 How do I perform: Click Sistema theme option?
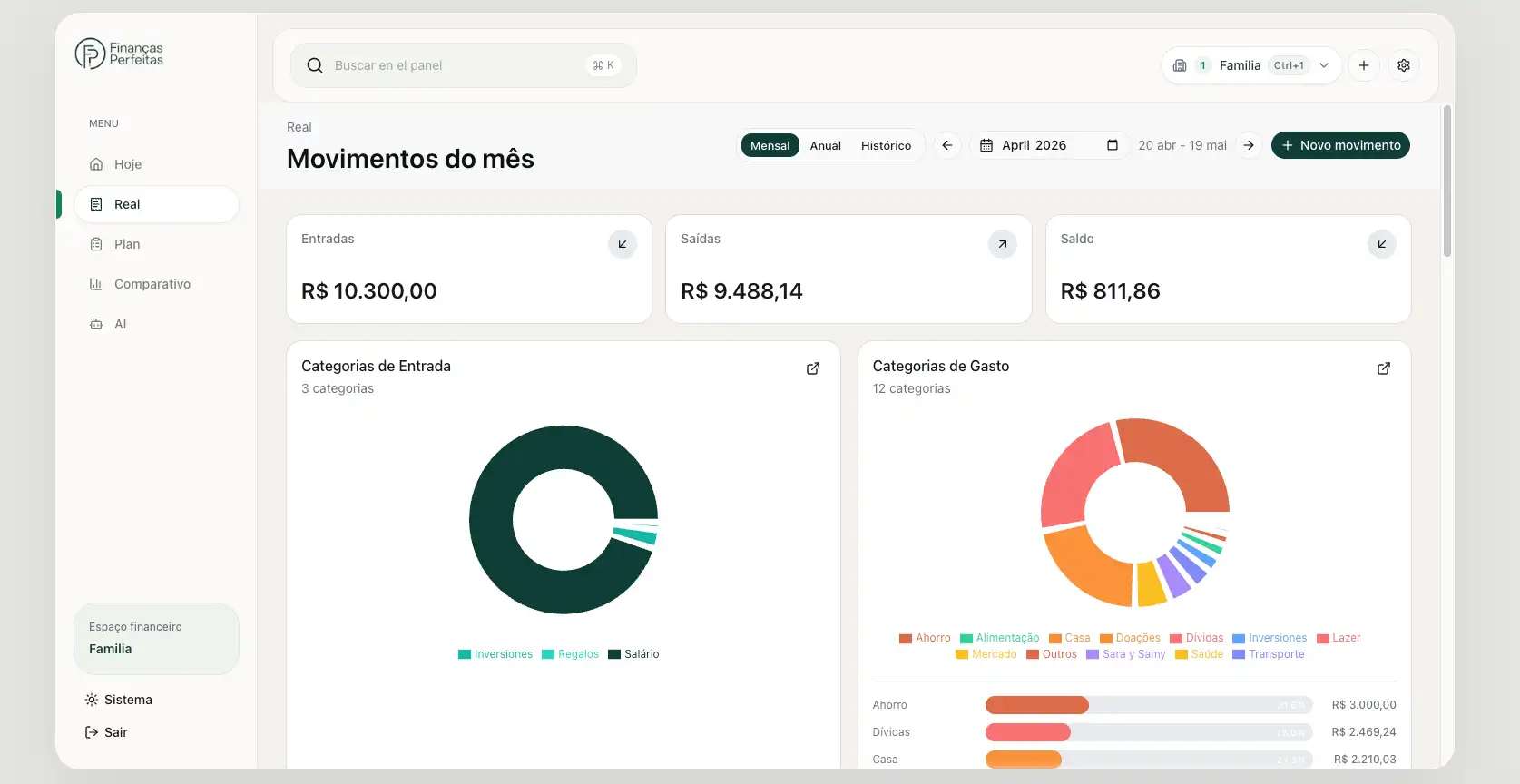[118, 700]
